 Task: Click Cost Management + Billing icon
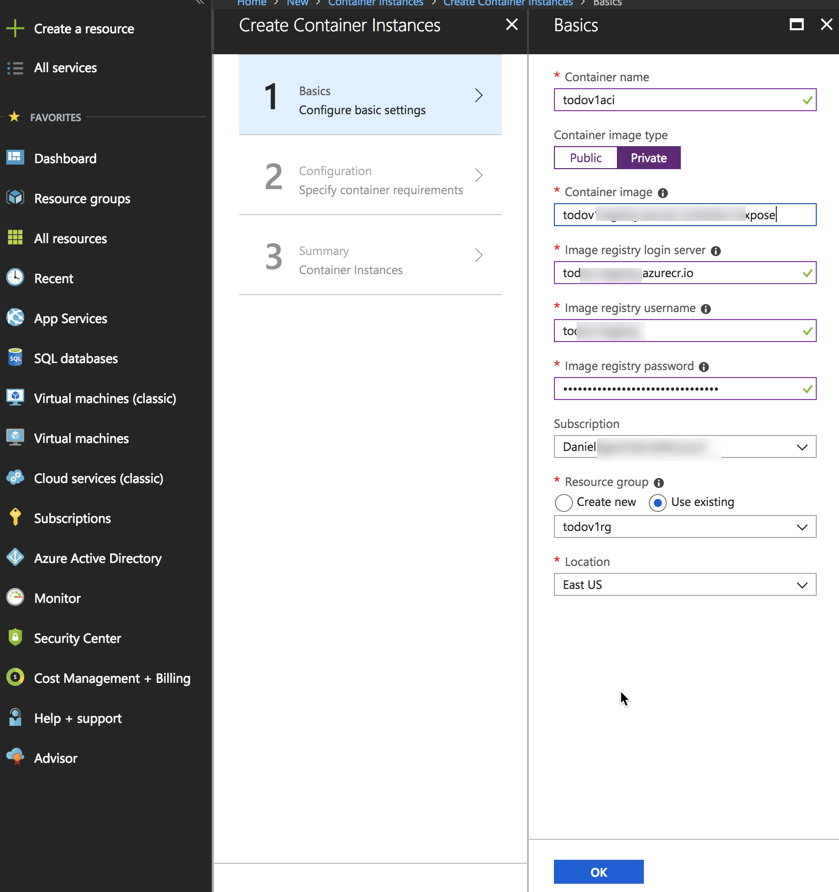15,677
